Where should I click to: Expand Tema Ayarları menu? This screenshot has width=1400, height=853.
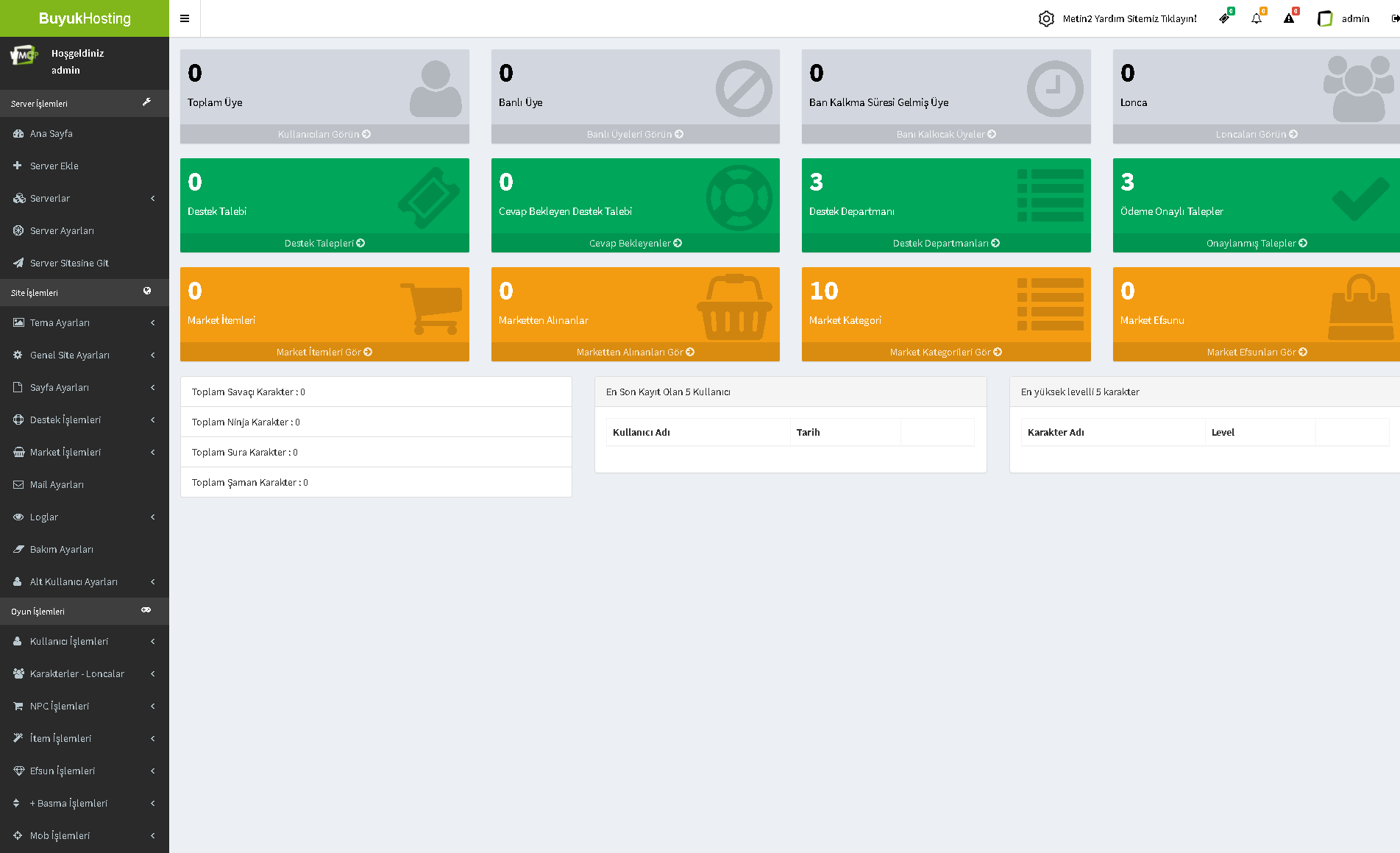coord(85,322)
